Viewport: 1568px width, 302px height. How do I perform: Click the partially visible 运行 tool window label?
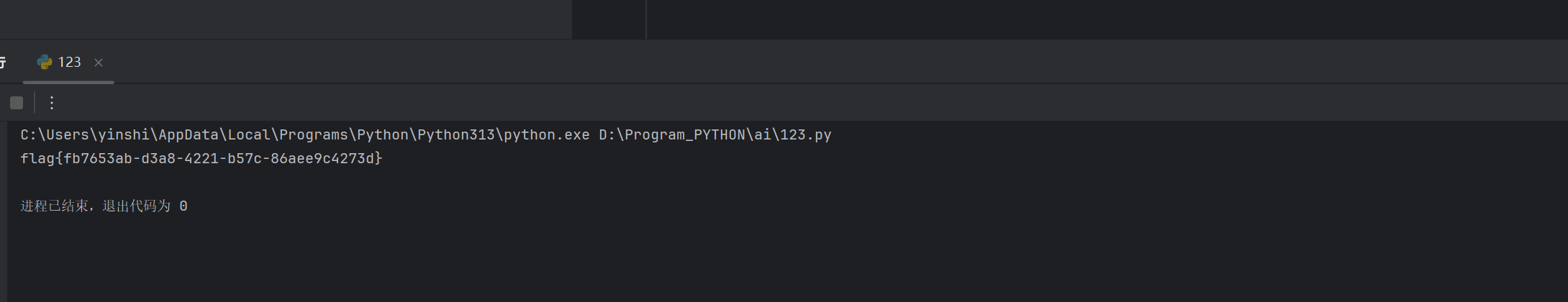tap(3, 63)
